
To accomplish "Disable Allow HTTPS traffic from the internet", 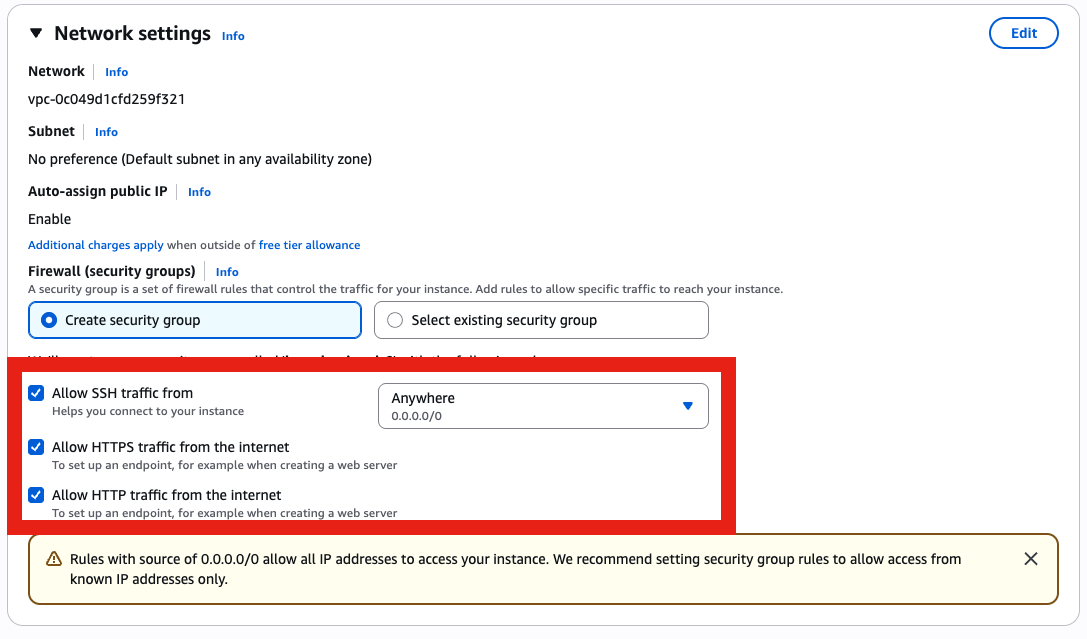I will 36,447.
